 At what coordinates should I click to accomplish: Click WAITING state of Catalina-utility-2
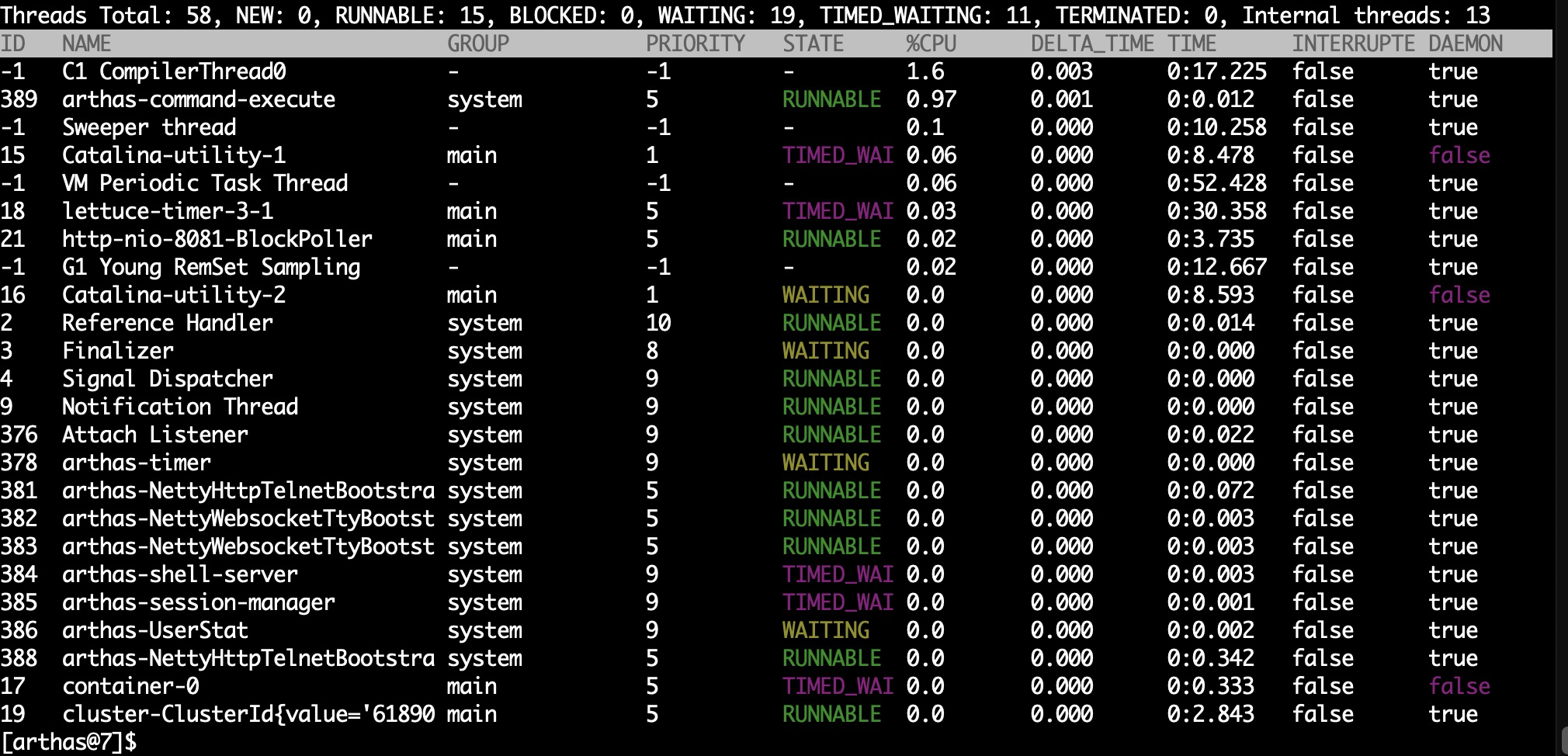[826, 295]
